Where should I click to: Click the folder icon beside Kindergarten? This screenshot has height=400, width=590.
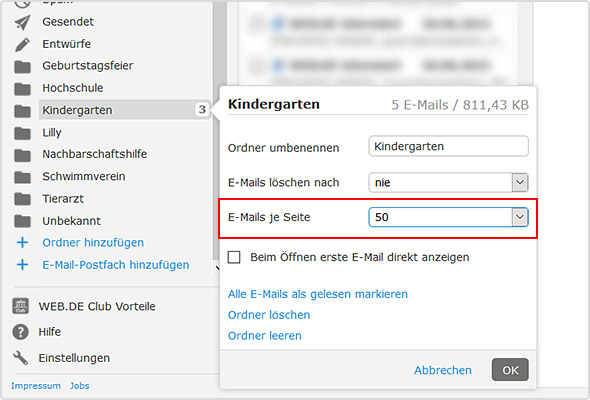(x=22, y=111)
